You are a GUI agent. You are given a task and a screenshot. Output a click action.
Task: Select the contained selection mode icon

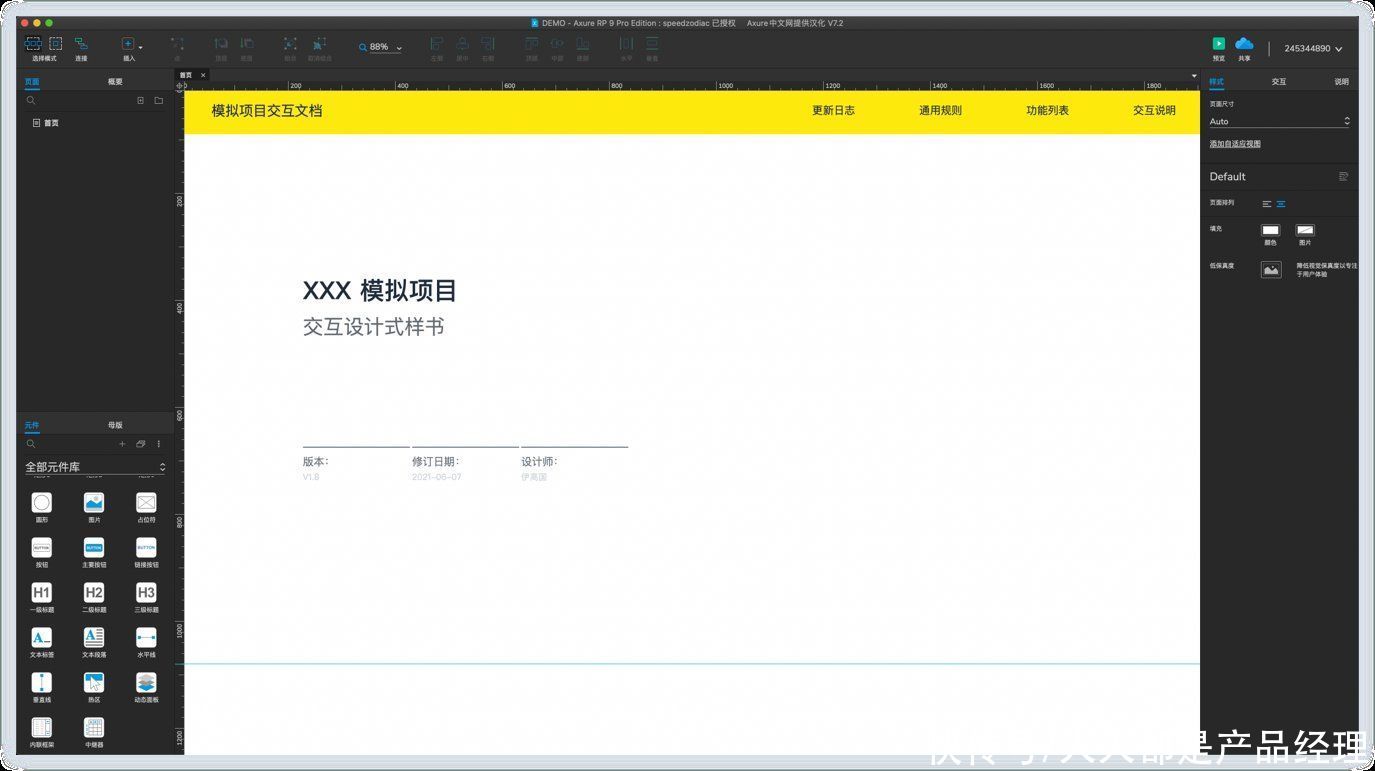coord(56,44)
